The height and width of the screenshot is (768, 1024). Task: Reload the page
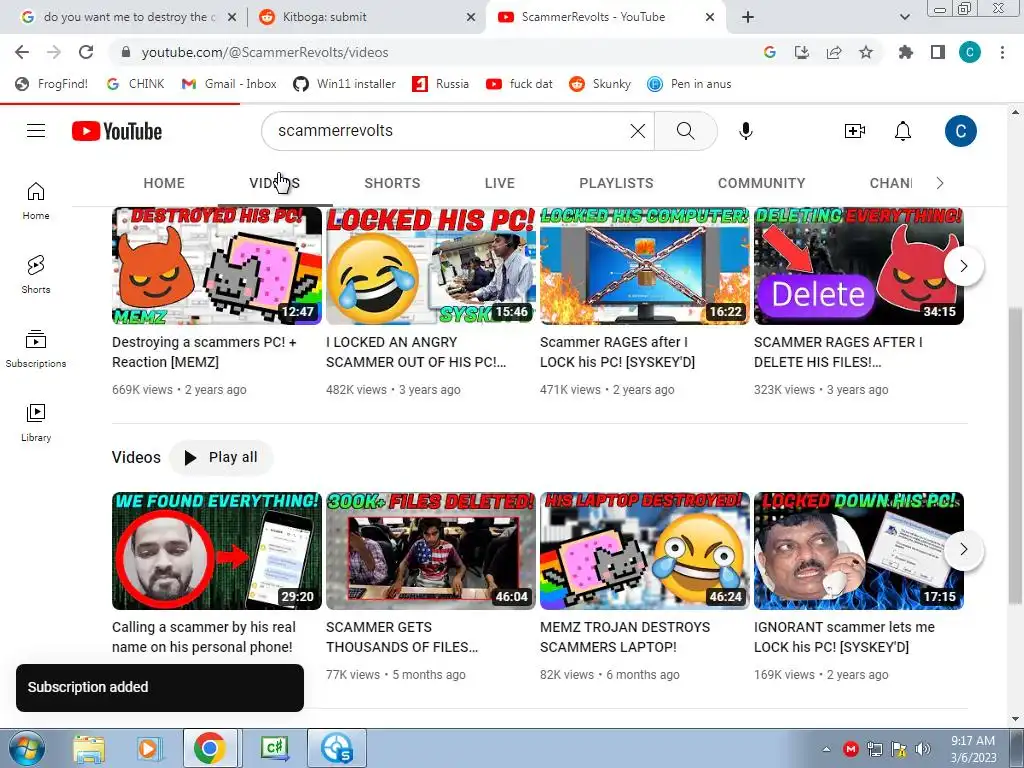[86, 52]
